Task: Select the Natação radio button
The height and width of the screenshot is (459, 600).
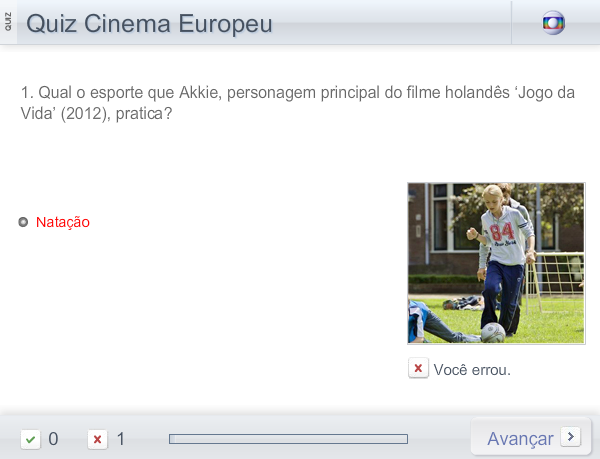Action: [23, 222]
